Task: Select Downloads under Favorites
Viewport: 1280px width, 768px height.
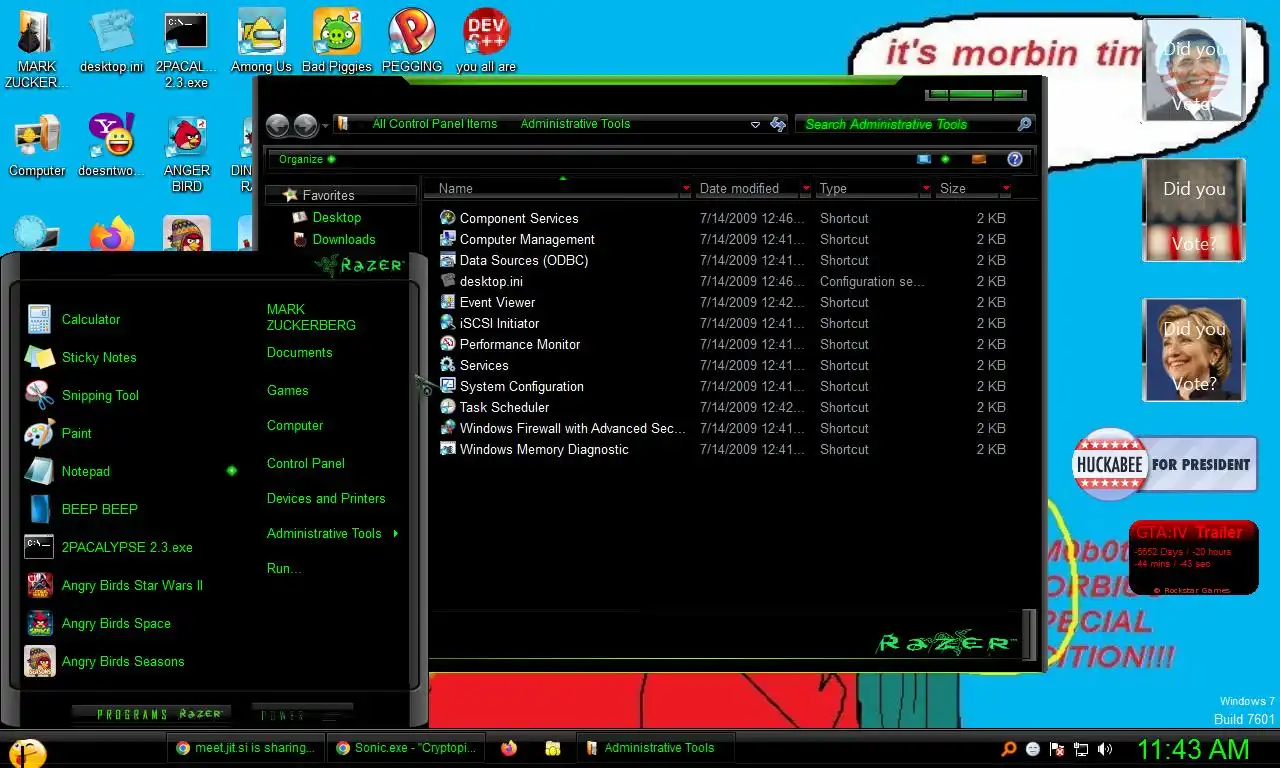Action: (x=344, y=239)
